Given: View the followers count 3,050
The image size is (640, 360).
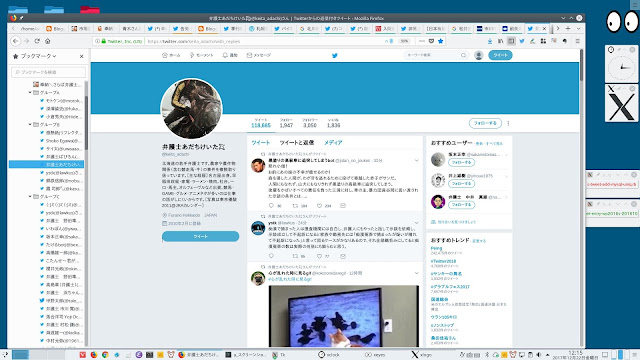Looking at the screenshot, I should (x=310, y=123).
